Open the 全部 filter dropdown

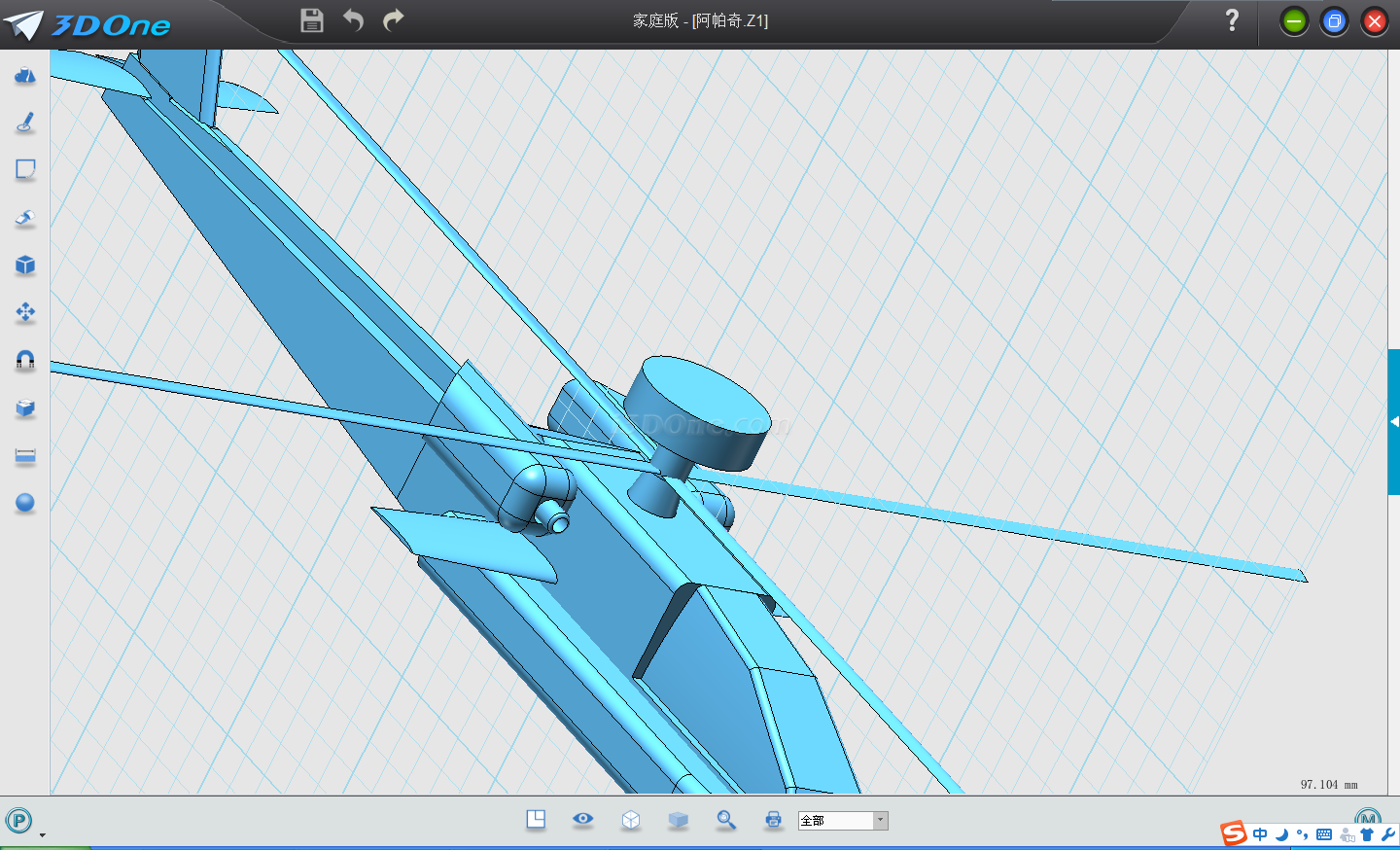coord(880,821)
